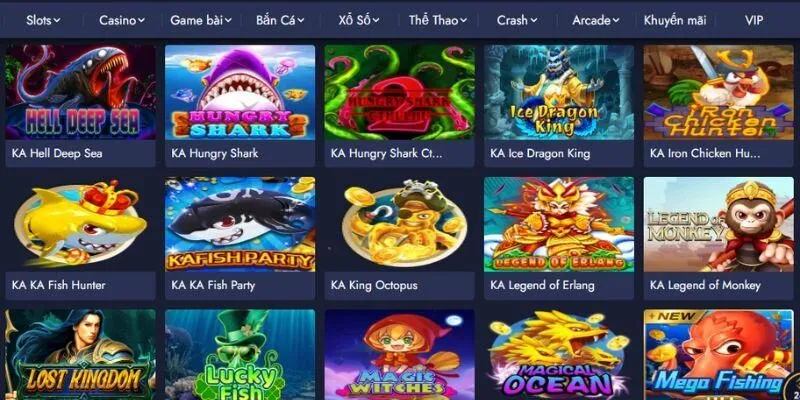This screenshot has height=400, width=800.
Task: Open the KA Hell Deep Sea game thumbnail
Action: click(80, 92)
